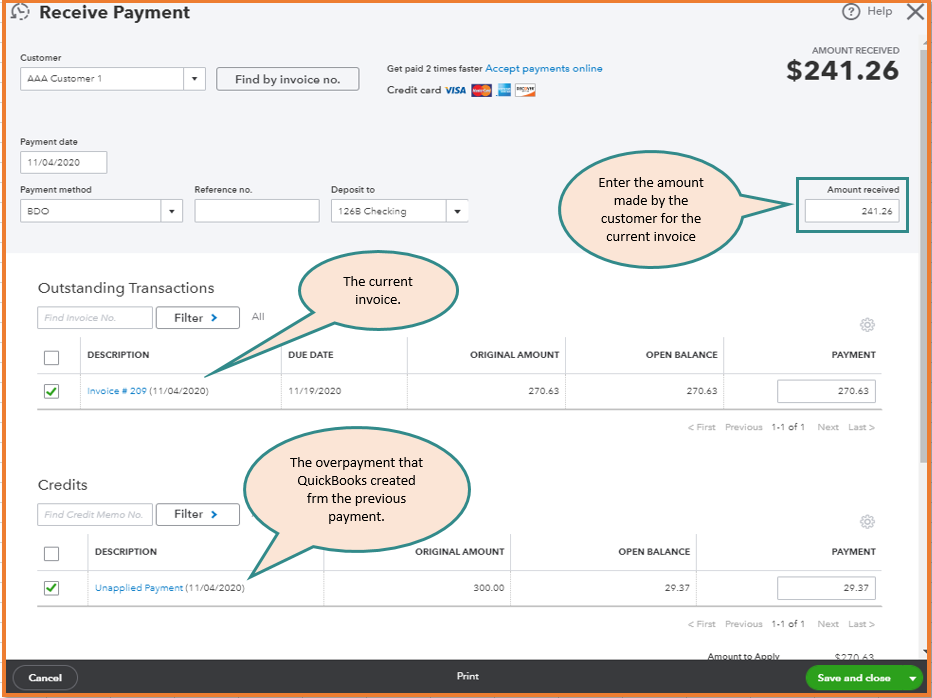Toggle select-all checkbox in Outstanding Transactions header
The image size is (932, 698).
tap(52, 357)
